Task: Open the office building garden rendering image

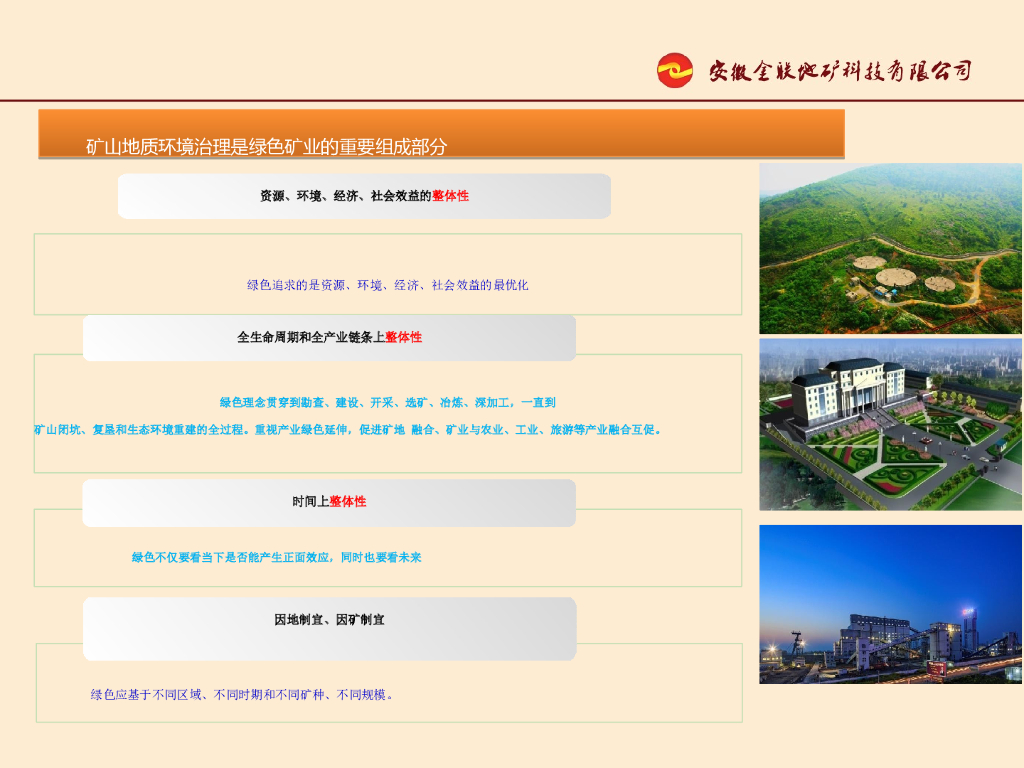Action: tap(891, 424)
